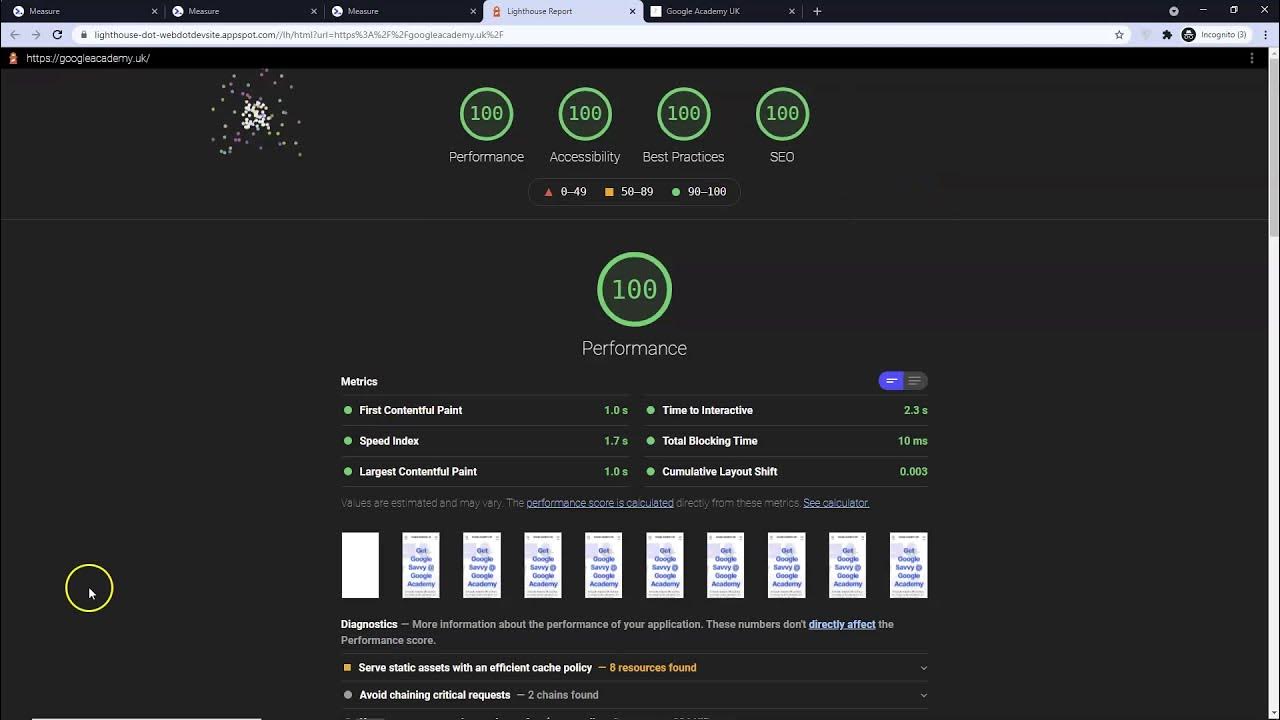Switch metrics to expanded view toggle
The image size is (1280, 720).
click(915, 381)
